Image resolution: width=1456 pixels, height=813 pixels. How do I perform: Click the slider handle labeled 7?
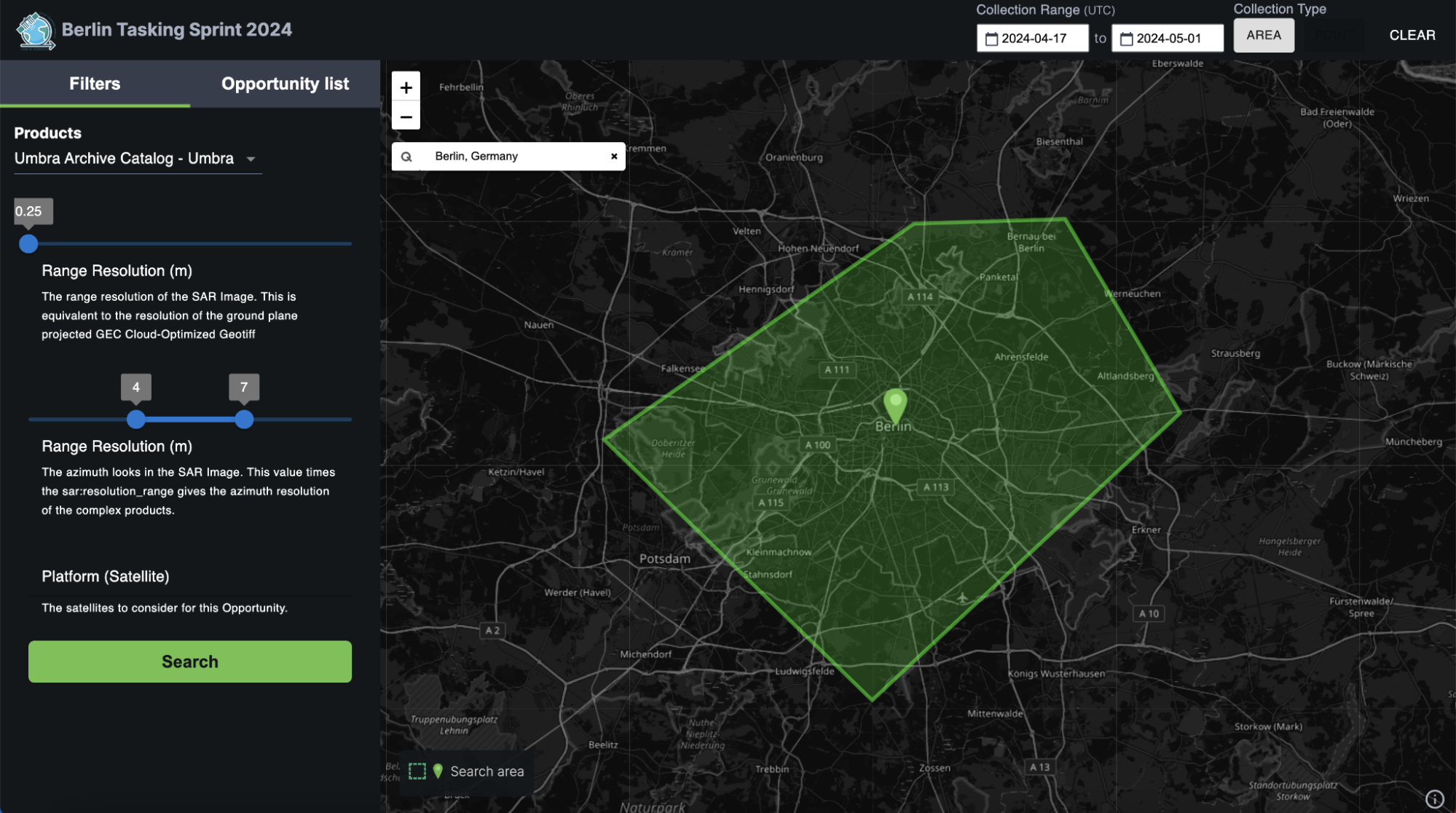point(244,420)
